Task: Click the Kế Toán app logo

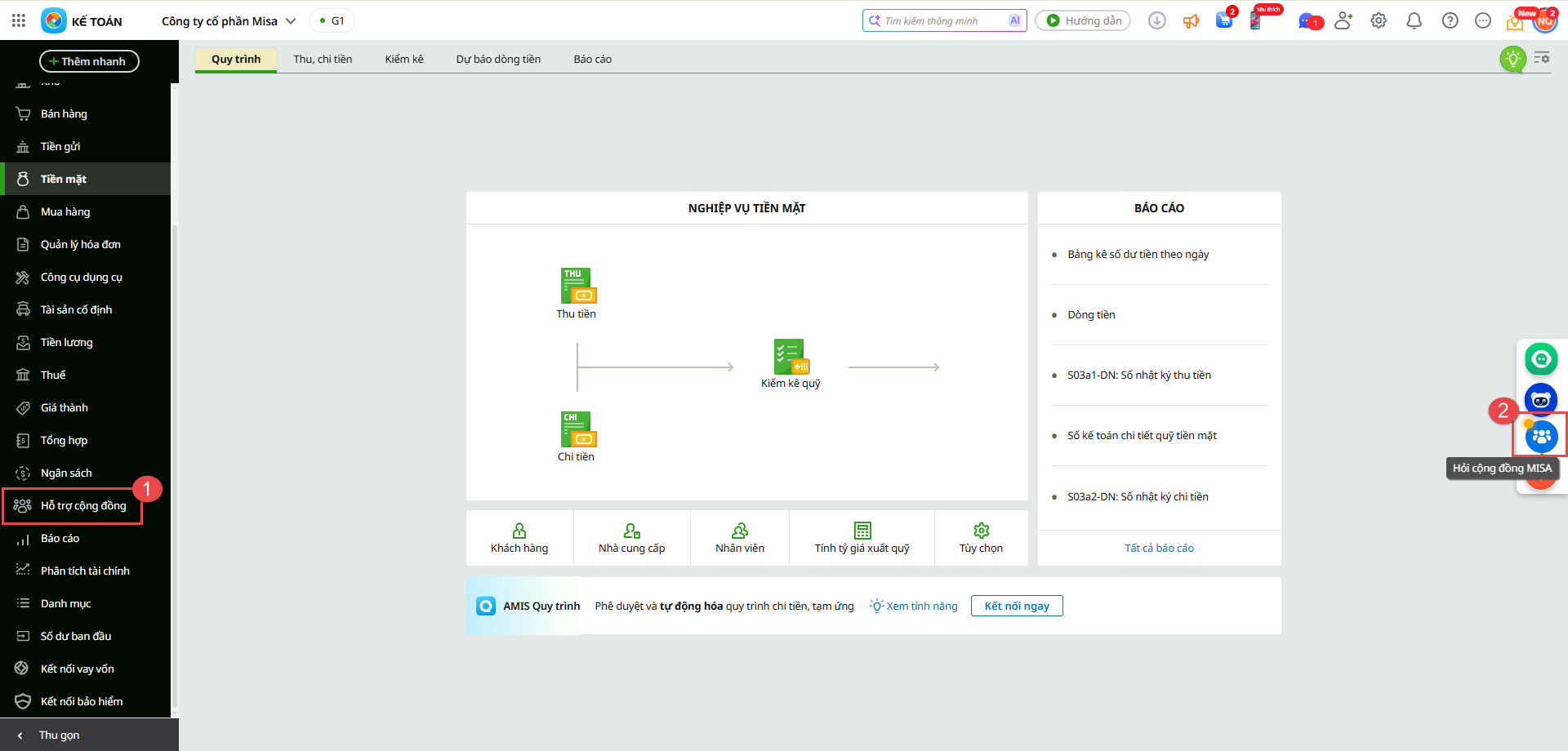Action: click(54, 20)
